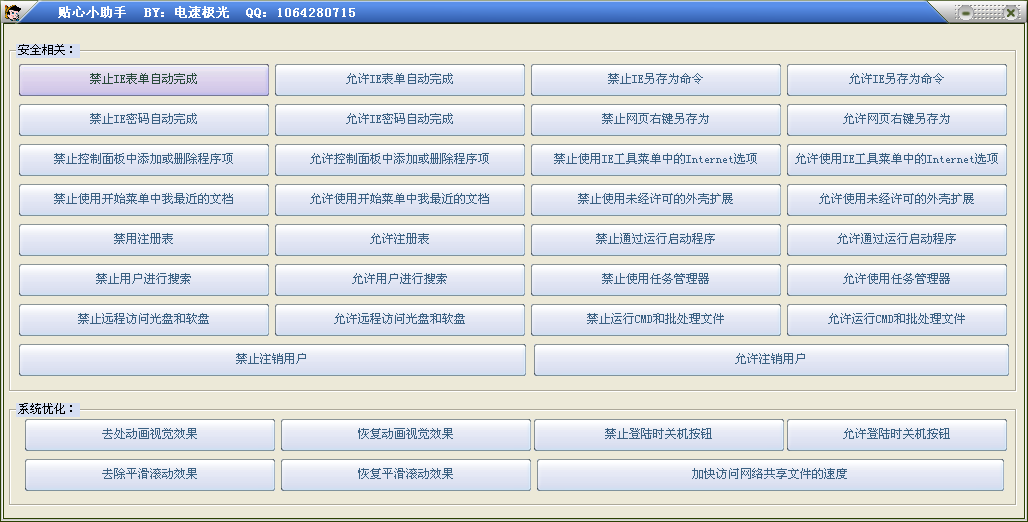Viewport: 1028px width, 522px height.
Task: Select 禁止登陆时关机按钮
Action: pyautogui.click(x=659, y=435)
